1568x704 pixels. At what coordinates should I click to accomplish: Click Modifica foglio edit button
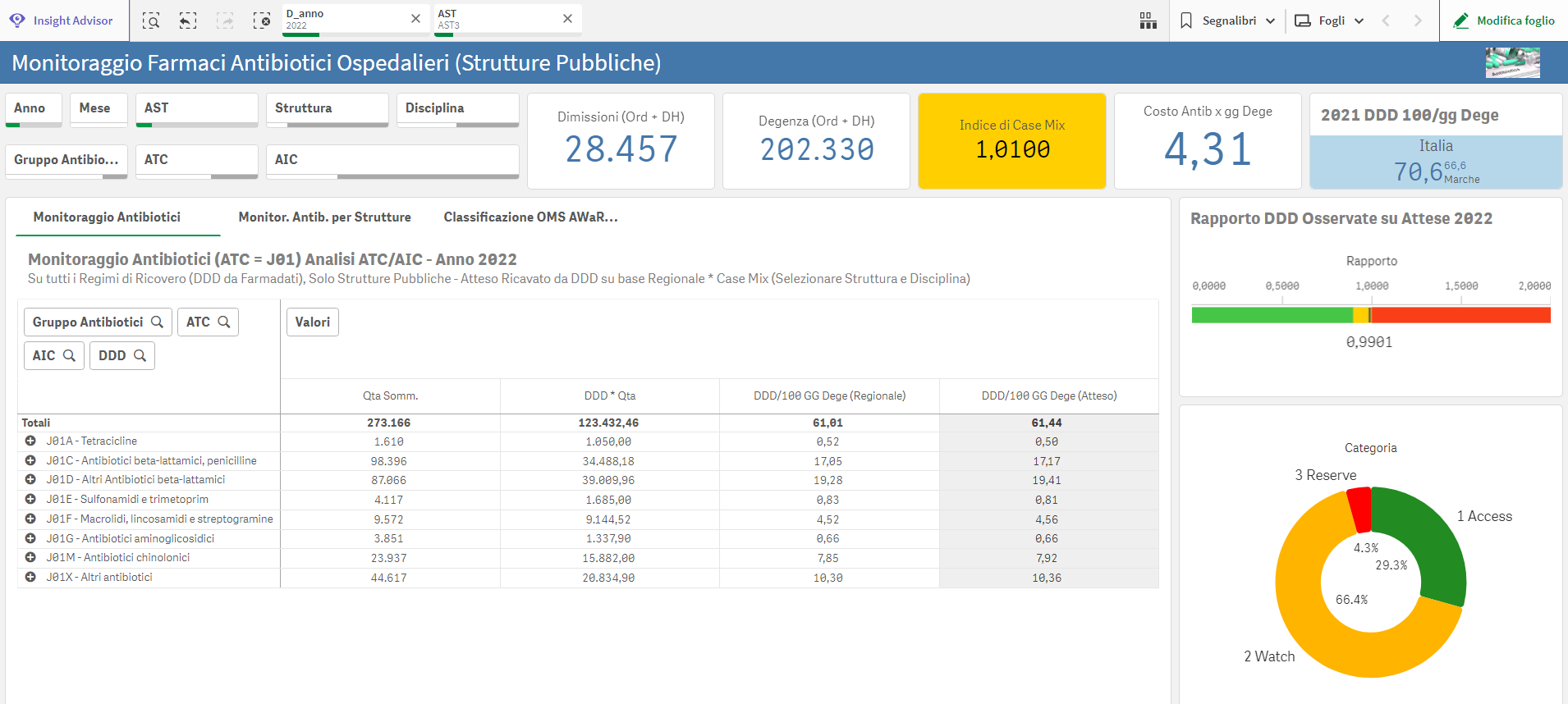(x=1504, y=21)
